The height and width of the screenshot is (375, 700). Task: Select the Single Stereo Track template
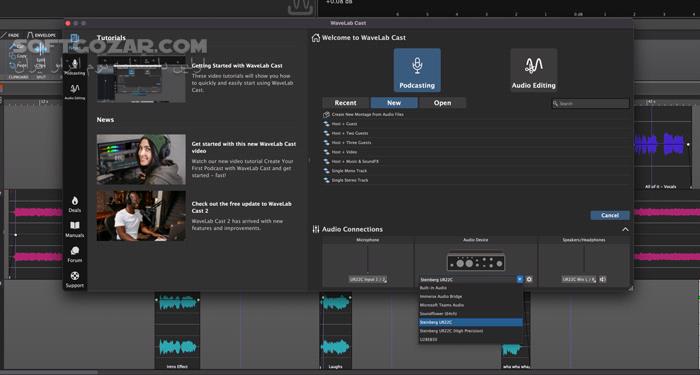(476, 180)
